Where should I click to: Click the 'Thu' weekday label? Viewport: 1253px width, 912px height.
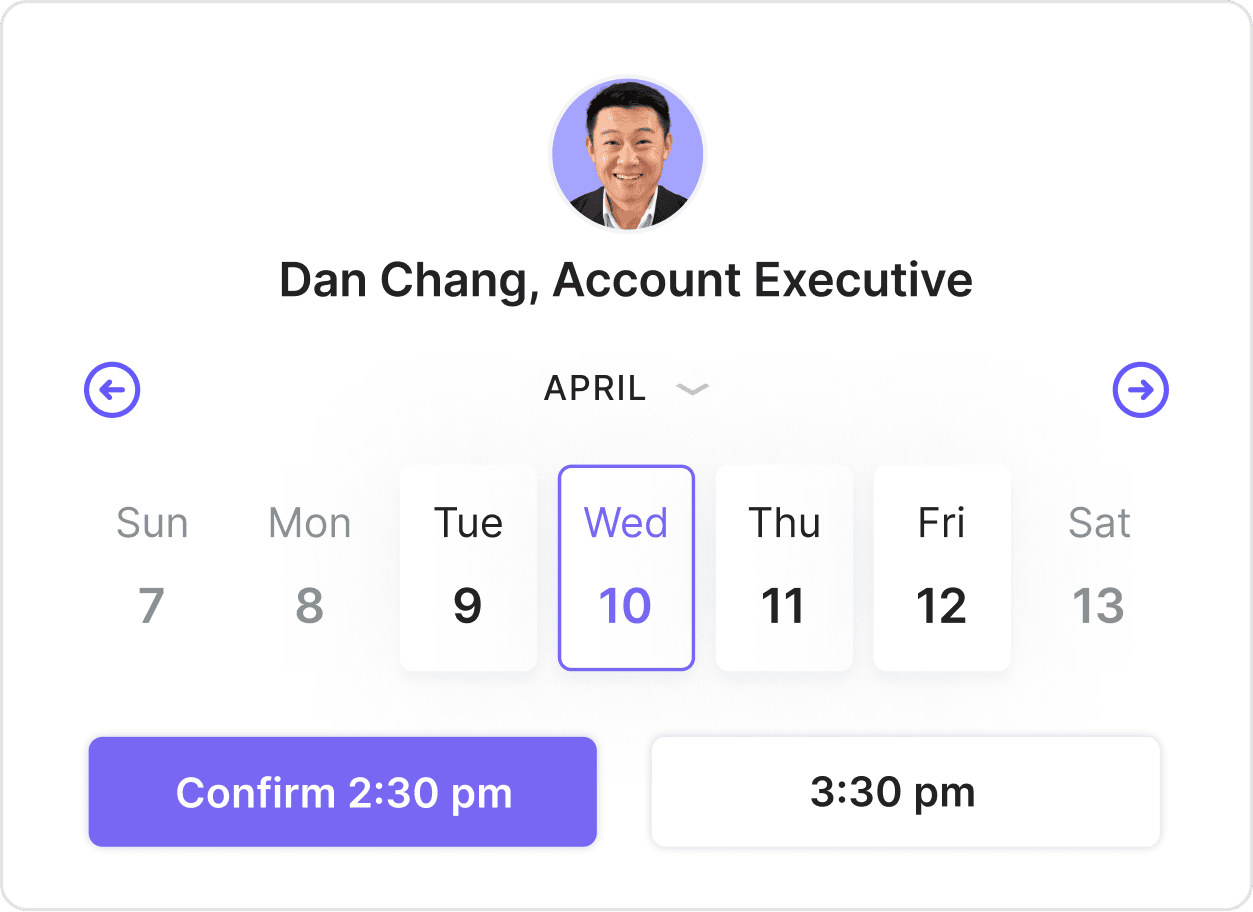point(784,523)
